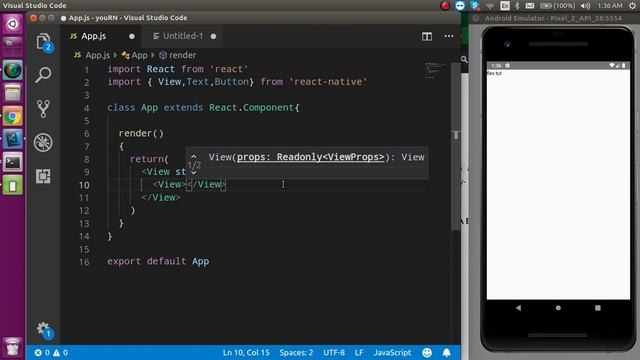Viewport: 640px width, 360px height.
Task: Click the closing </View> tag on line 11
Action: (x=161, y=197)
